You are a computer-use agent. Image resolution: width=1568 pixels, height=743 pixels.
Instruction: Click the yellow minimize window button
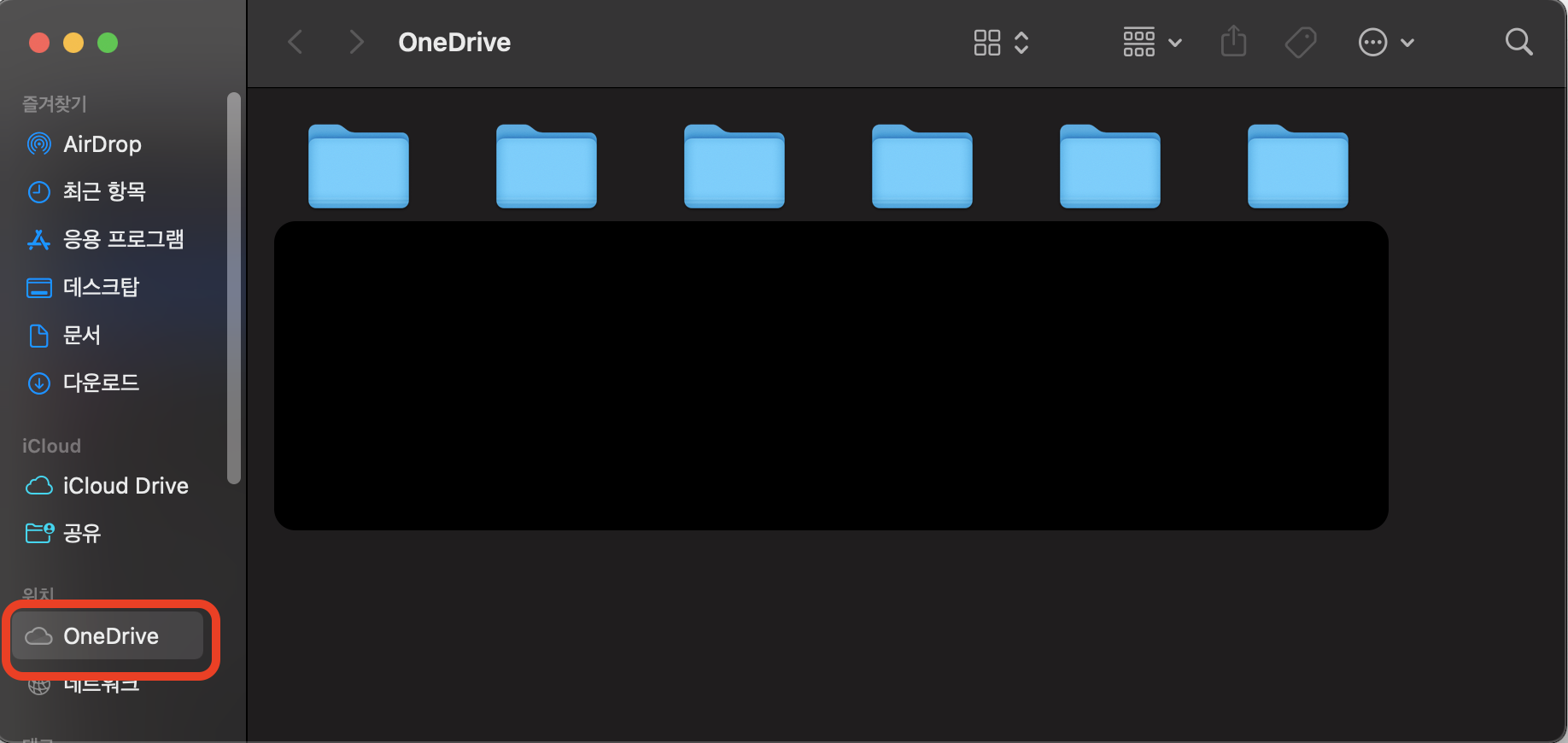[x=73, y=43]
